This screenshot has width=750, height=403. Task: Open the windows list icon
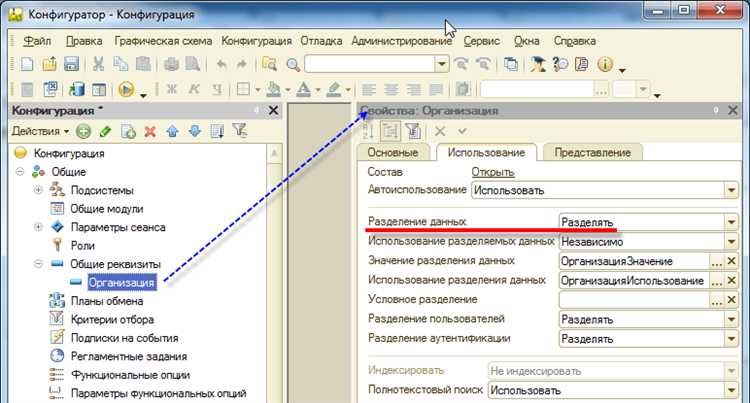pos(511,64)
